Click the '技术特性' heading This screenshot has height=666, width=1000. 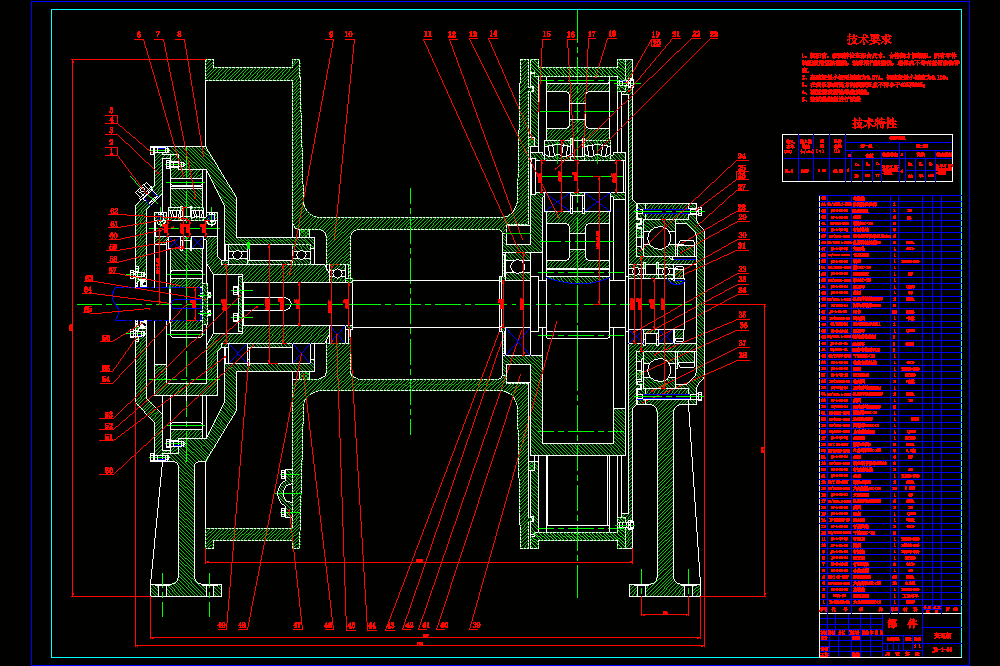874,123
